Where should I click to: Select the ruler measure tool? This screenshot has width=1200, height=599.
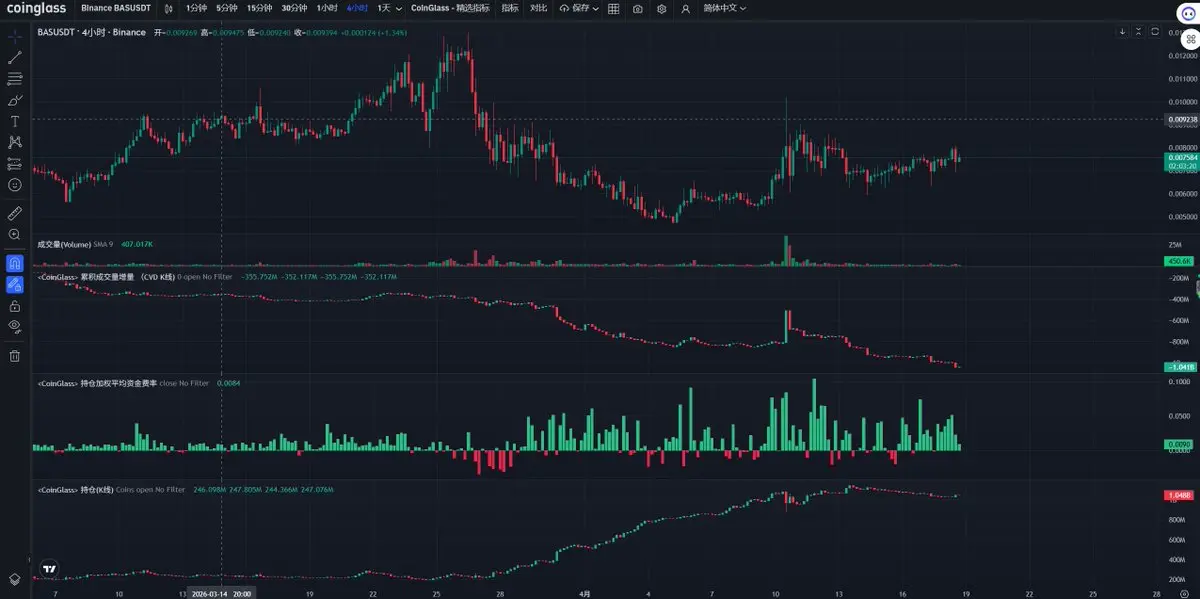[x=15, y=213]
